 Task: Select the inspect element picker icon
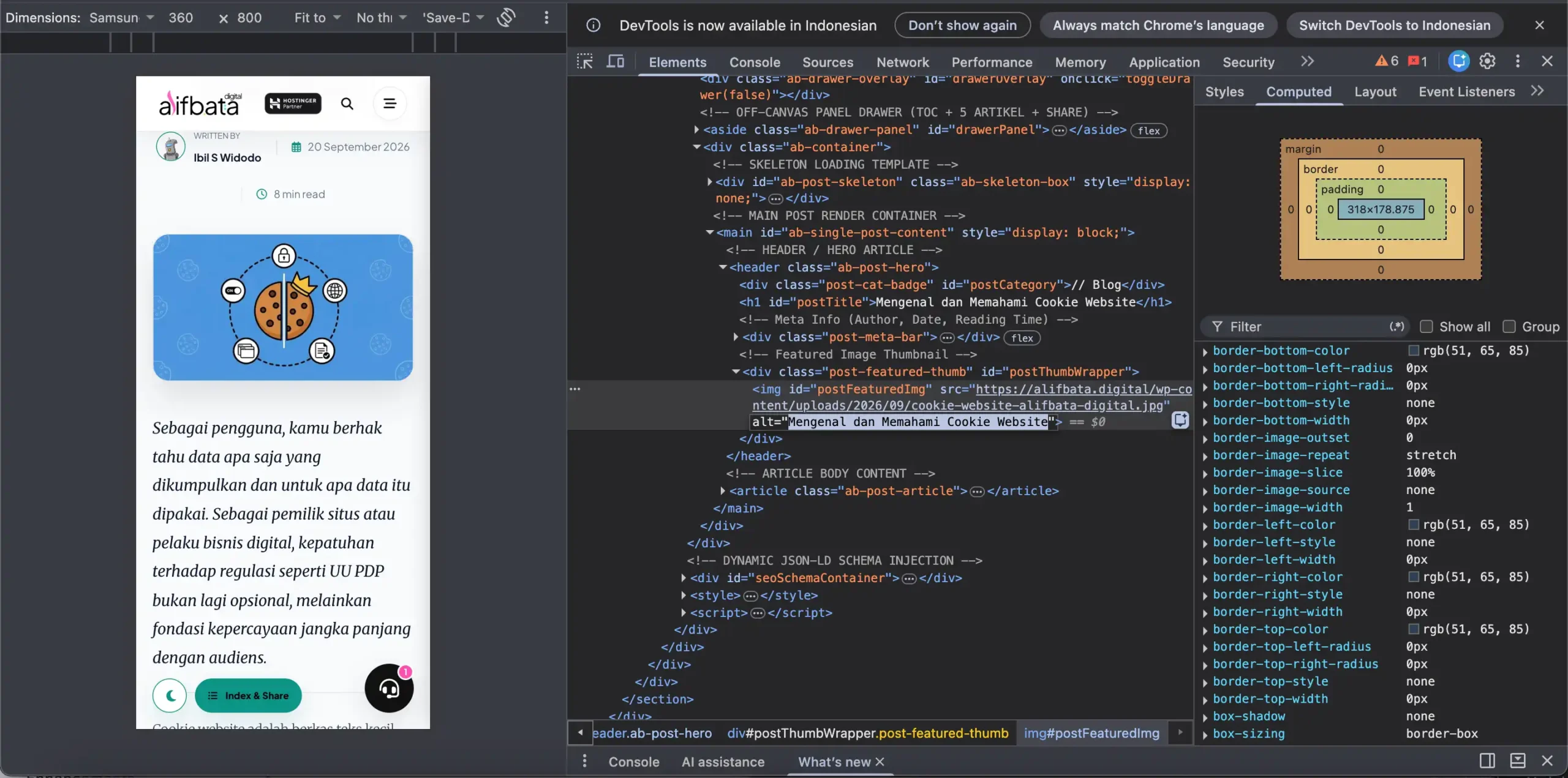[x=585, y=61]
